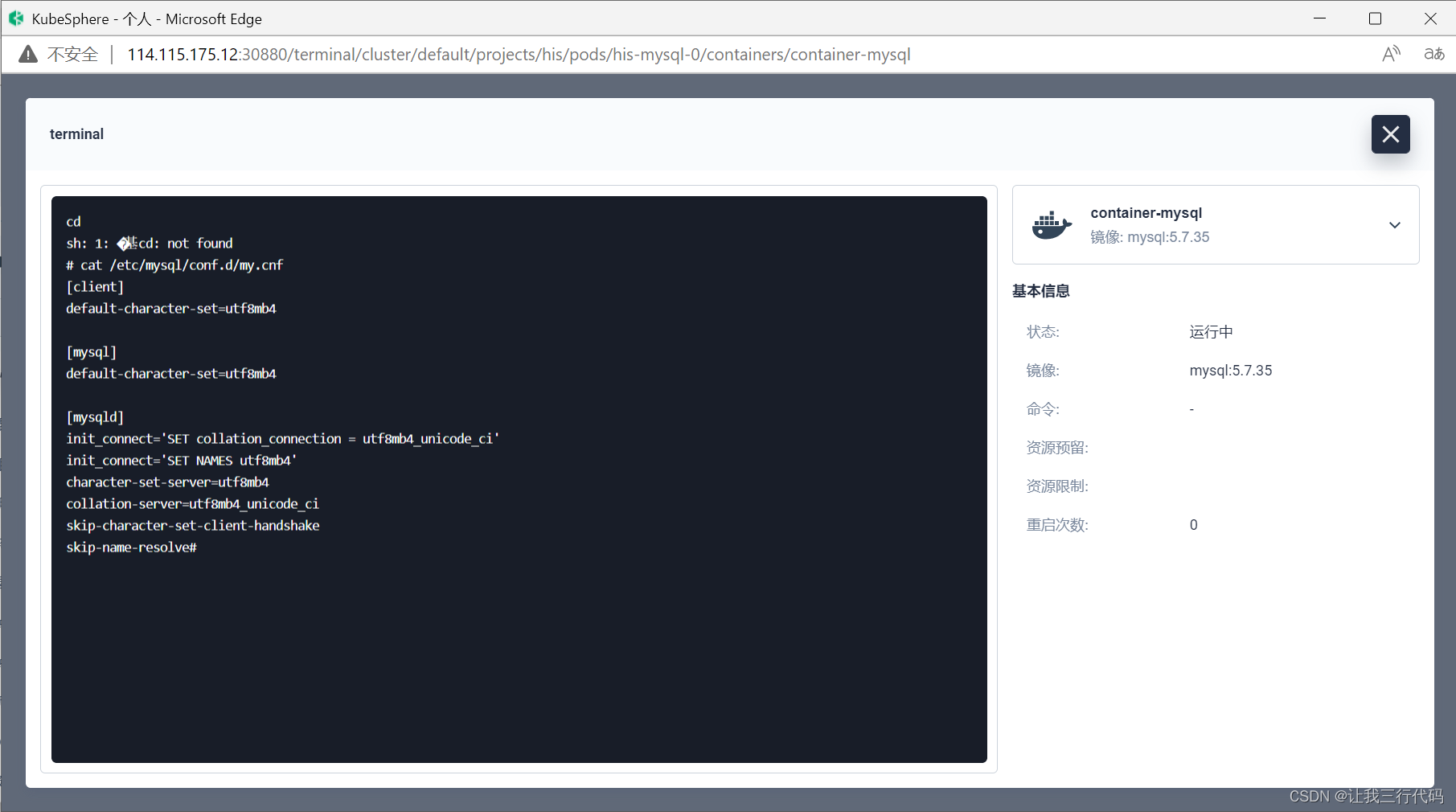Close the terminal panel with the X button
The image size is (1456, 812).
click(1390, 134)
